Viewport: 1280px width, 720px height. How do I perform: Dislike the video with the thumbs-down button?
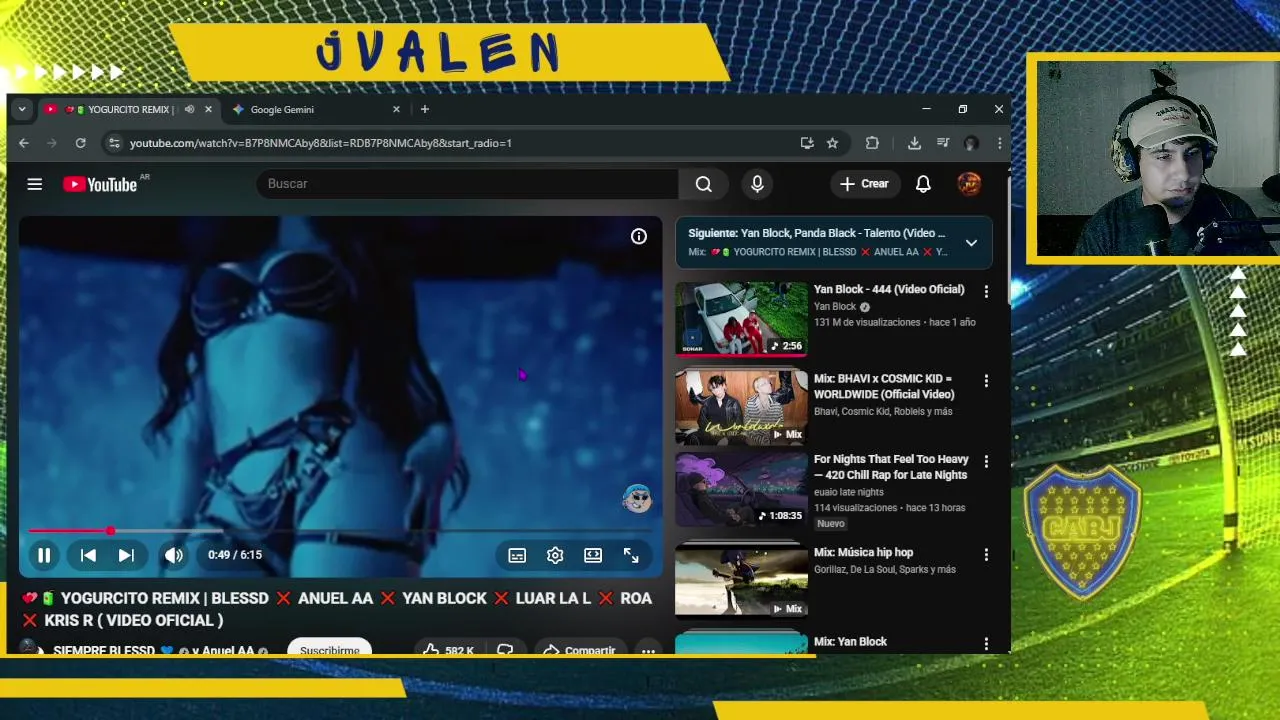point(505,650)
